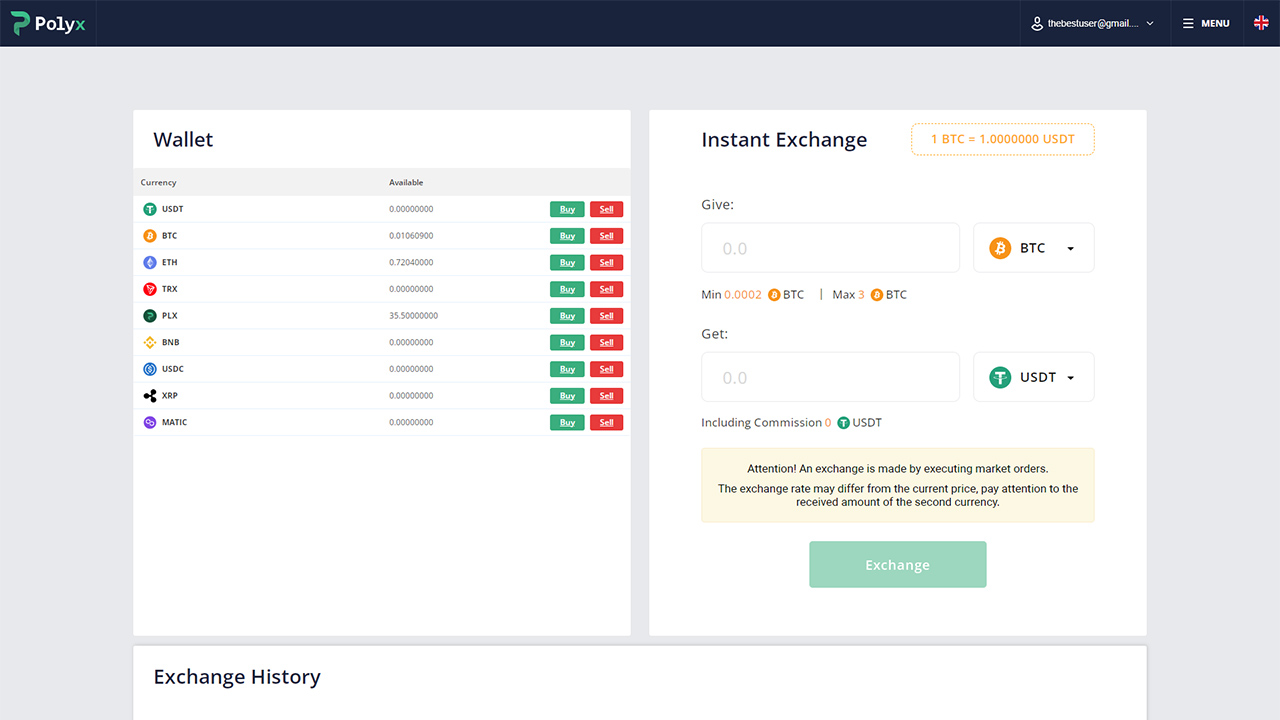The image size is (1280, 720).
Task: Click the Polyx logo
Action: click(48, 23)
